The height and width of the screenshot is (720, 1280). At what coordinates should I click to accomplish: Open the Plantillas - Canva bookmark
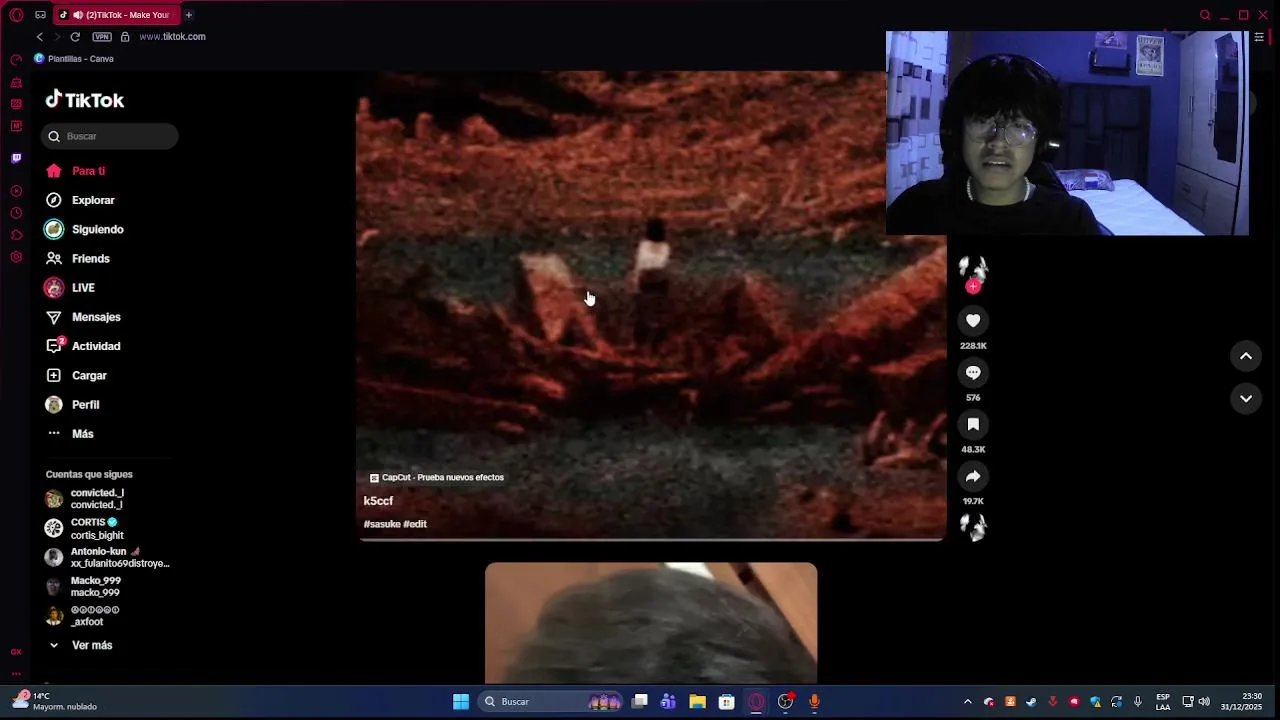coord(74,59)
